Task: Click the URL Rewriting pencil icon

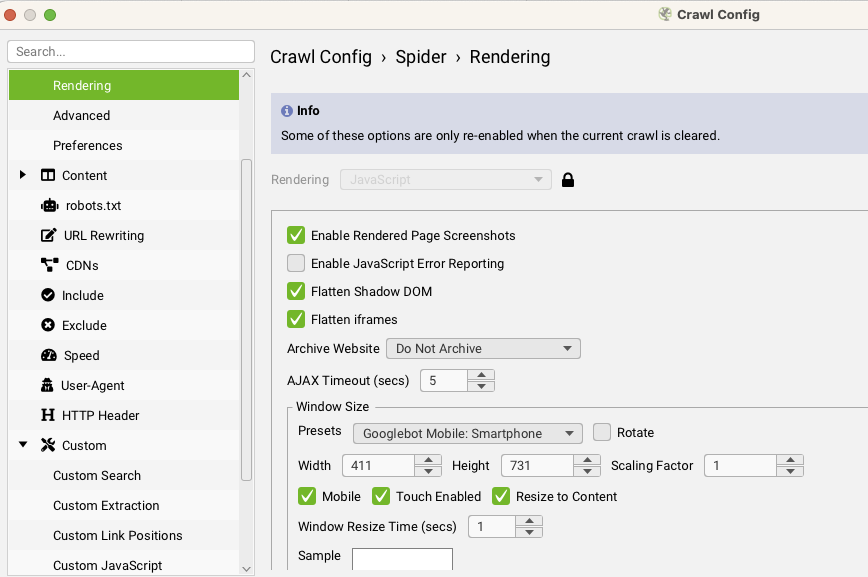Action: click(x=49, y=236)
